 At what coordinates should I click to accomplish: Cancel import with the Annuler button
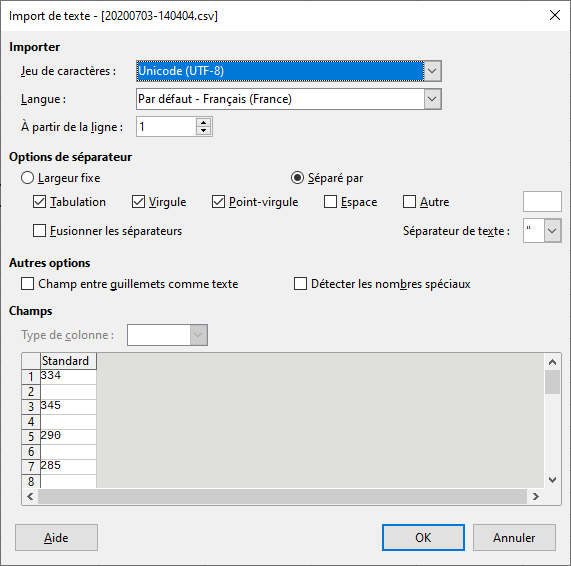(x=514, y=538)
